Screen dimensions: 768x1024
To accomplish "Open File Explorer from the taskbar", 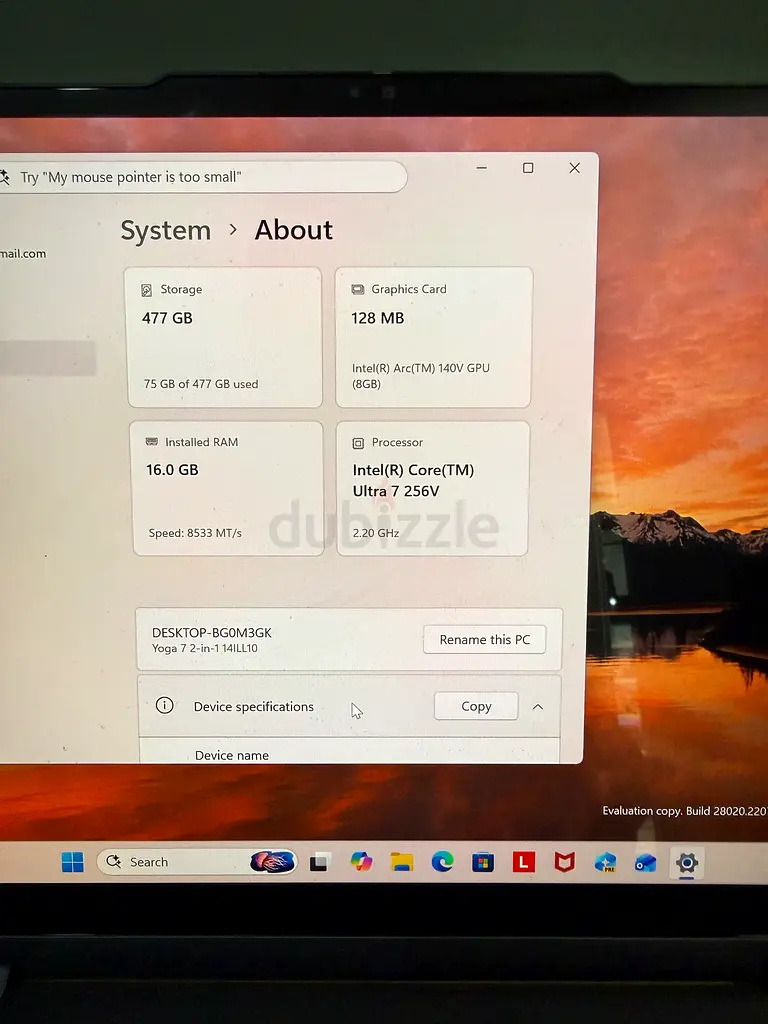I will [402, 862].
